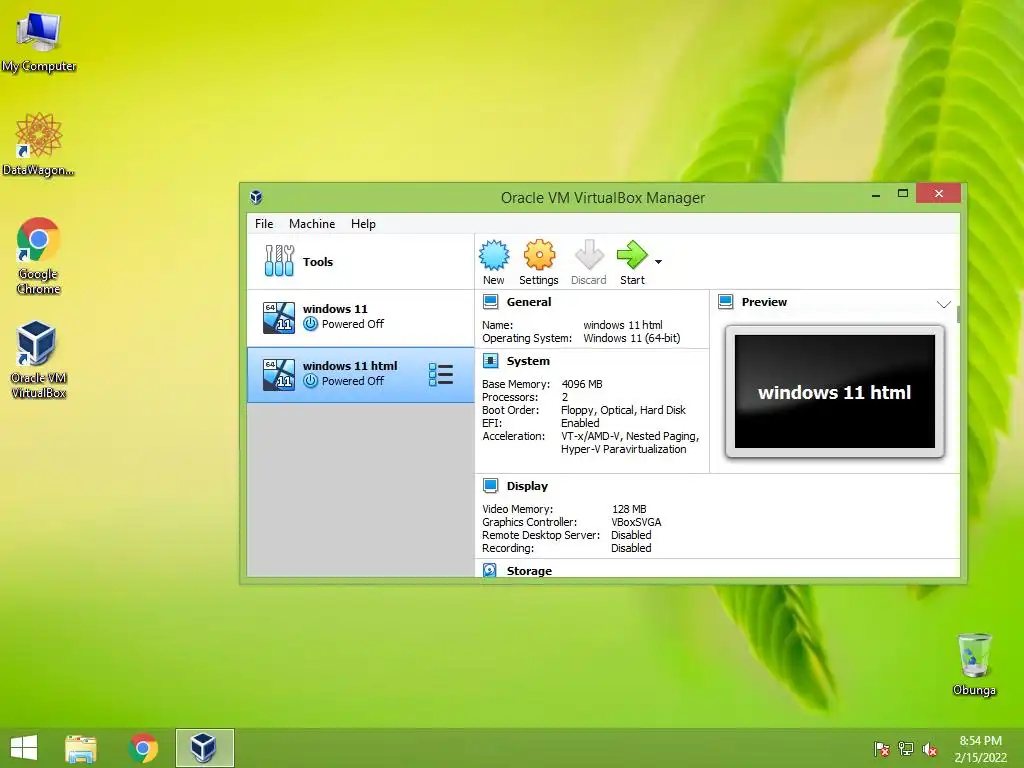Click windows 11 html Powered Off state icon
This screenshot has width=1024, height=768.
point(311,381)
